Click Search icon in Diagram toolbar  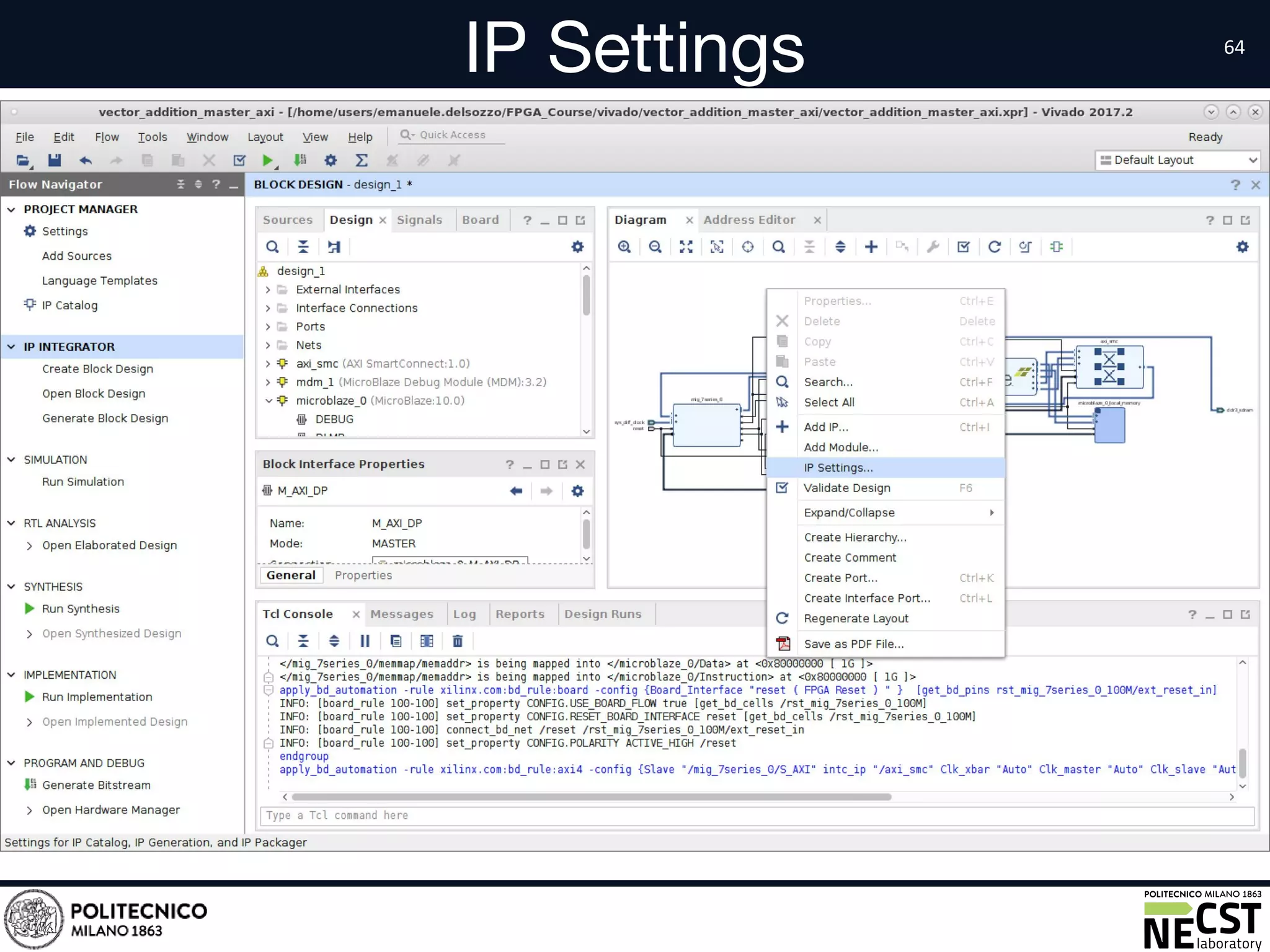point(779,247)
